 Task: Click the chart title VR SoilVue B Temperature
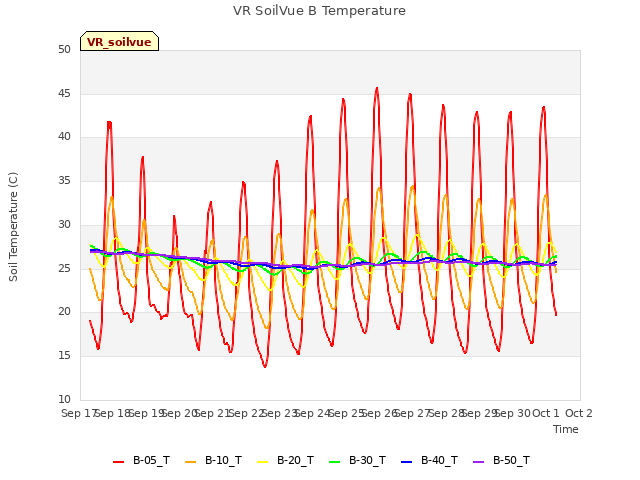320,11
